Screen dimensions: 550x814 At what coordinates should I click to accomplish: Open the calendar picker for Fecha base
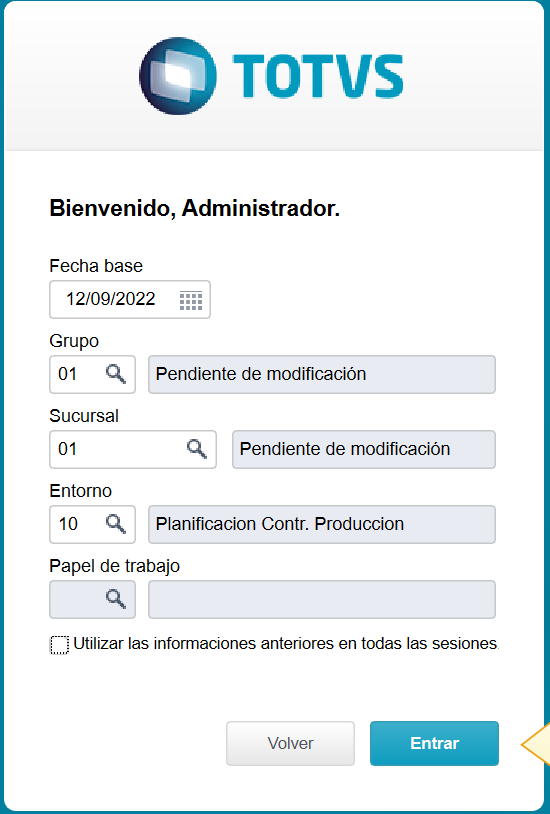191,300
